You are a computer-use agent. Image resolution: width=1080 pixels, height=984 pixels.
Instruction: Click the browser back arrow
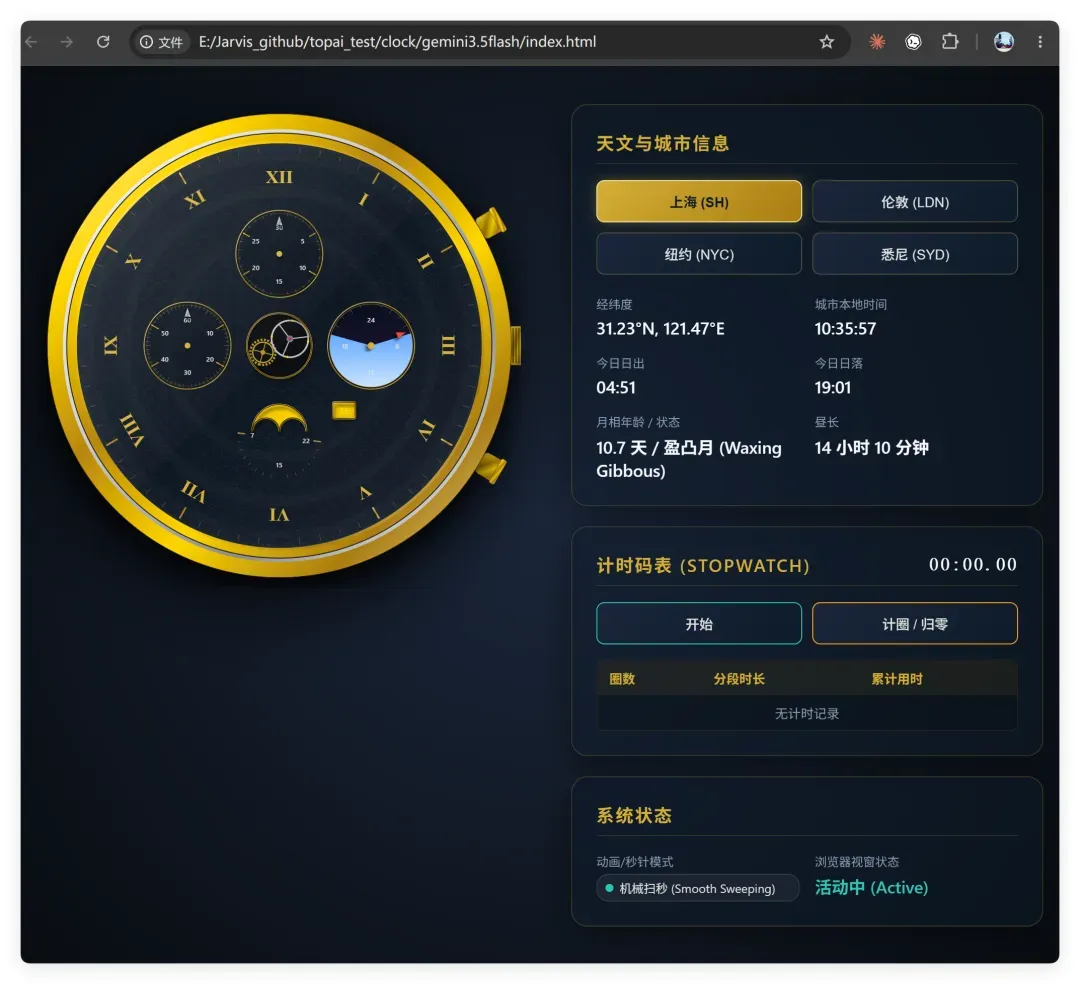coord(31,42)
